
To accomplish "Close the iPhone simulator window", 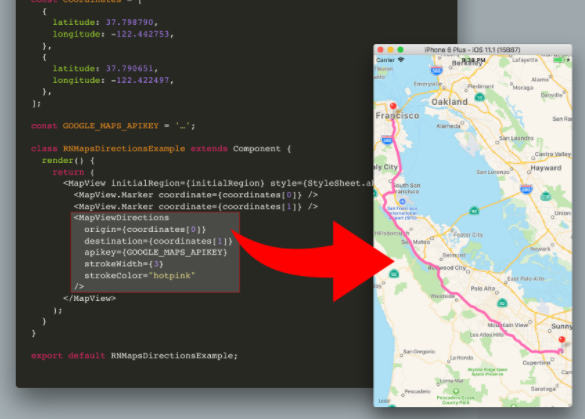I will [x=380, y=50].
